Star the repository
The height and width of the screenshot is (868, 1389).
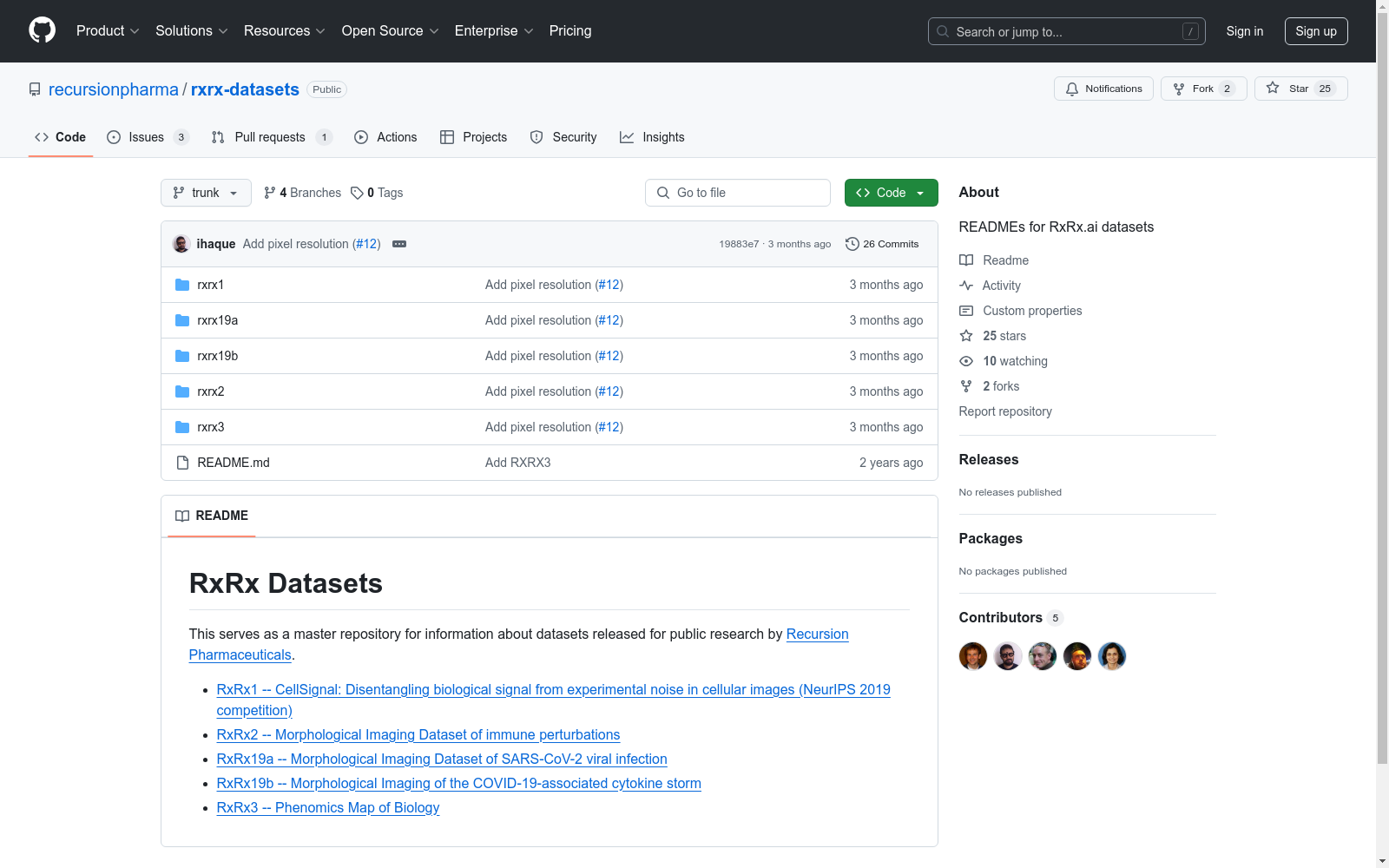1300,89
